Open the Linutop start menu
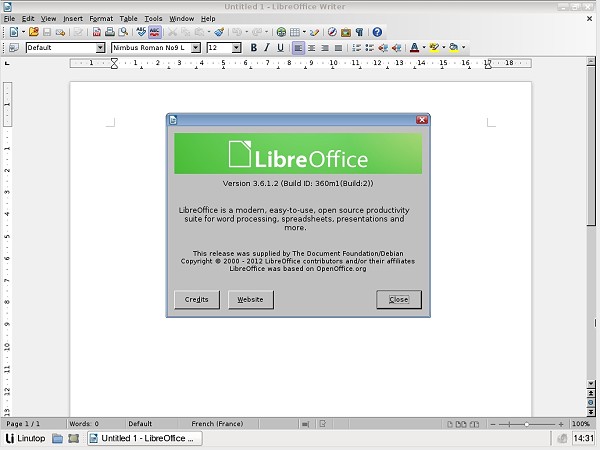Screen dimensions: 600x450 click(26, 438)
